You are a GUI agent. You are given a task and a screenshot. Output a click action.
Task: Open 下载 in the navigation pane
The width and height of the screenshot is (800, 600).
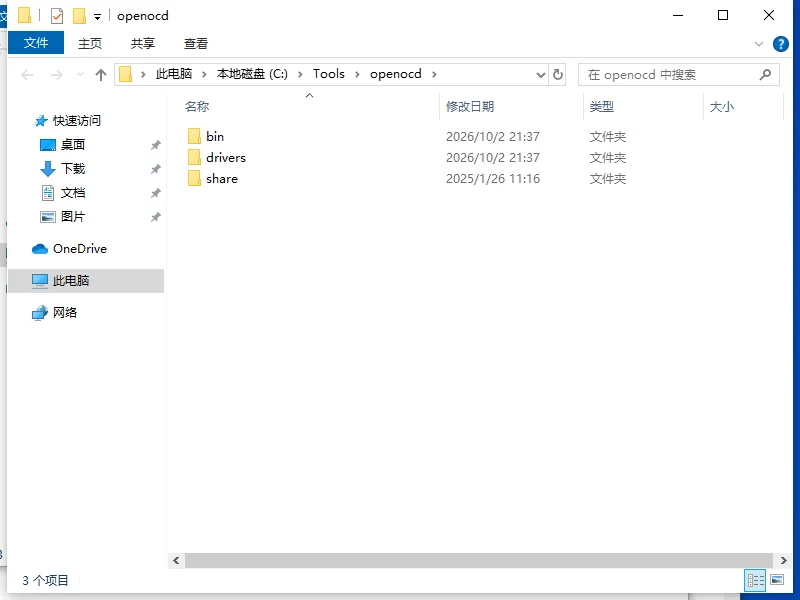[x=73, y=169]
